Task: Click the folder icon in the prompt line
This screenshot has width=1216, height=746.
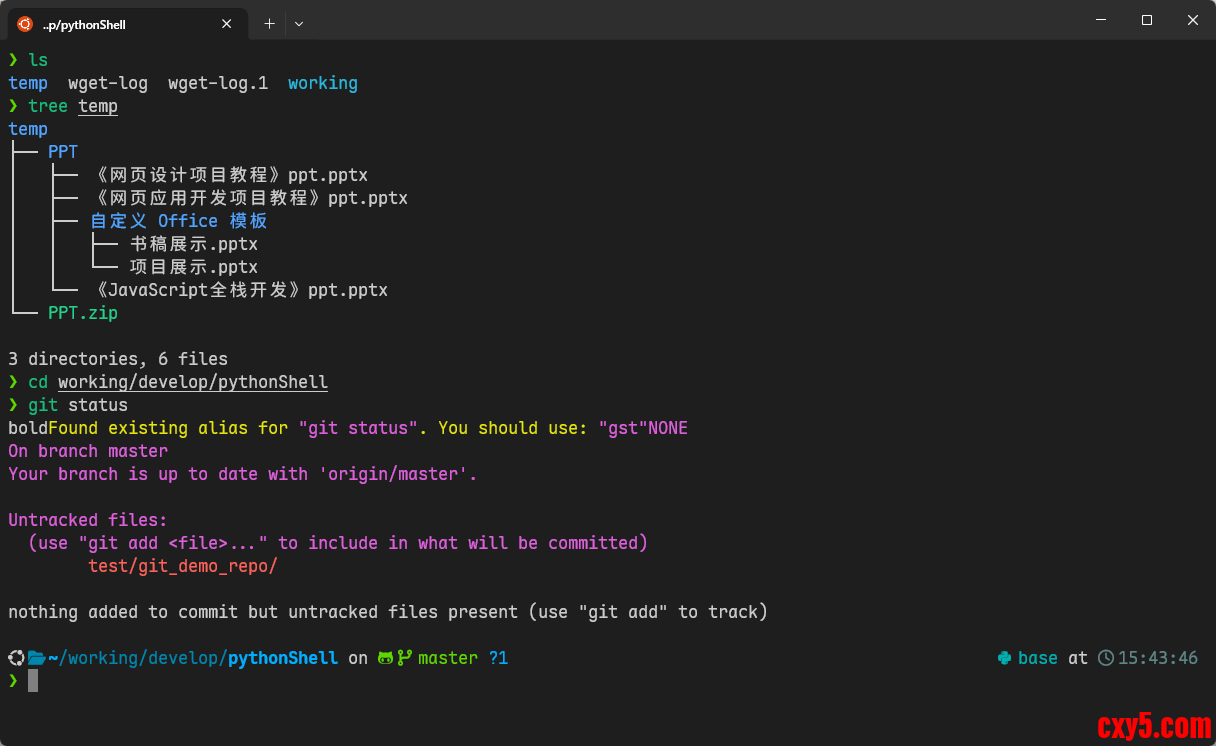Action: coord(37,658)
